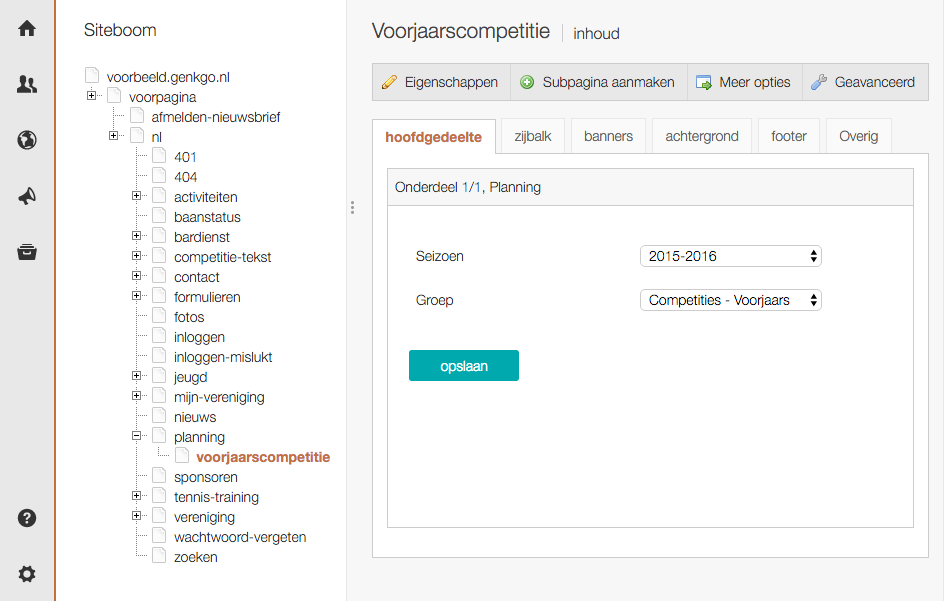The image size is (944, 601).
Task: Open the users icon in left sidebar
Action: [x=27, y=84]
